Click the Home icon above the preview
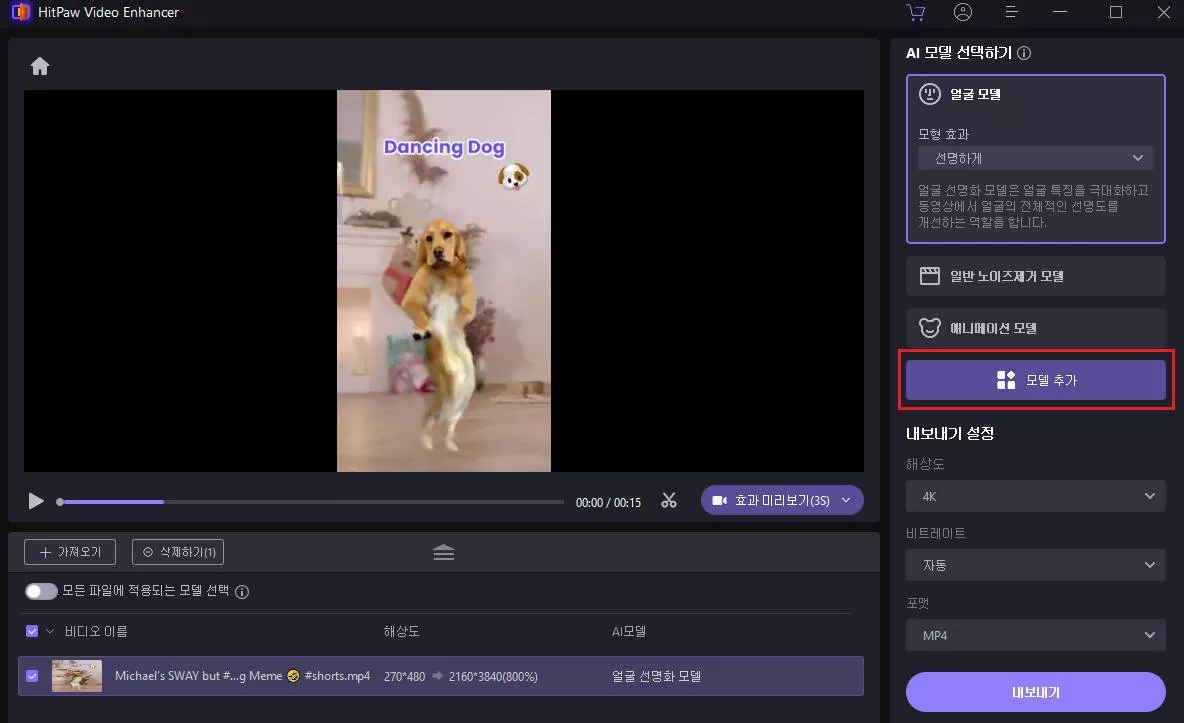Viewport: 1184px width, 723px height. pos(40,67)
